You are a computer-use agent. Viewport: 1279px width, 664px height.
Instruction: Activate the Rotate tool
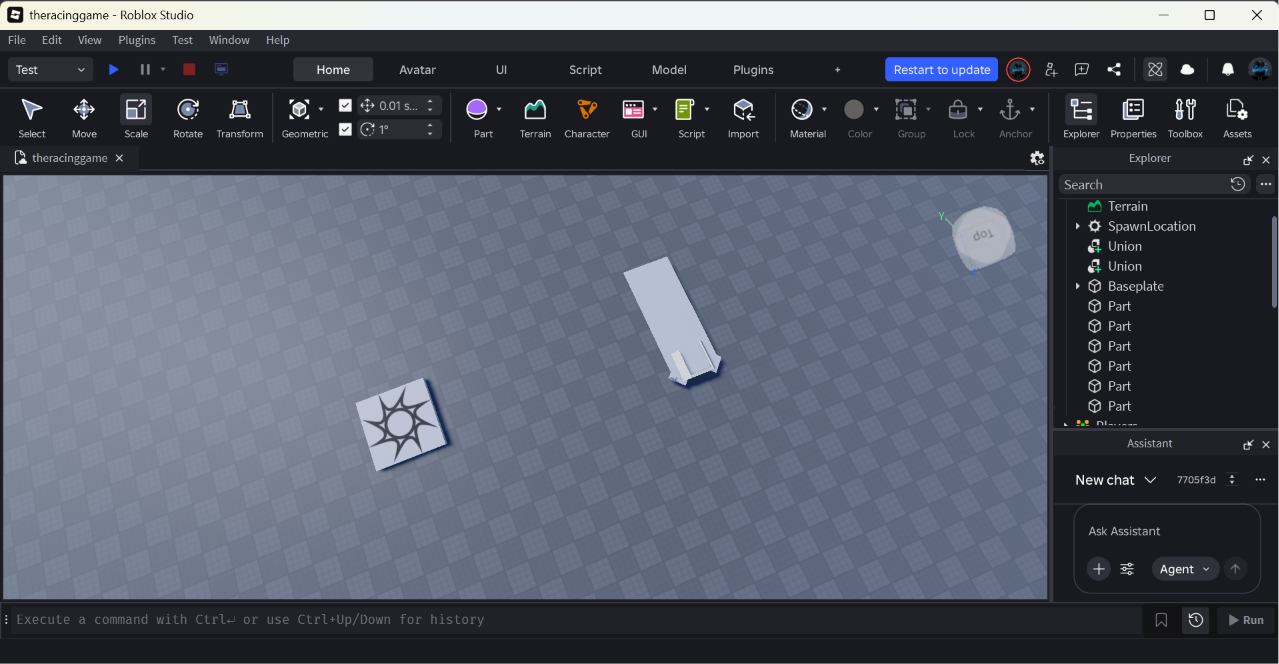point(188,117)
